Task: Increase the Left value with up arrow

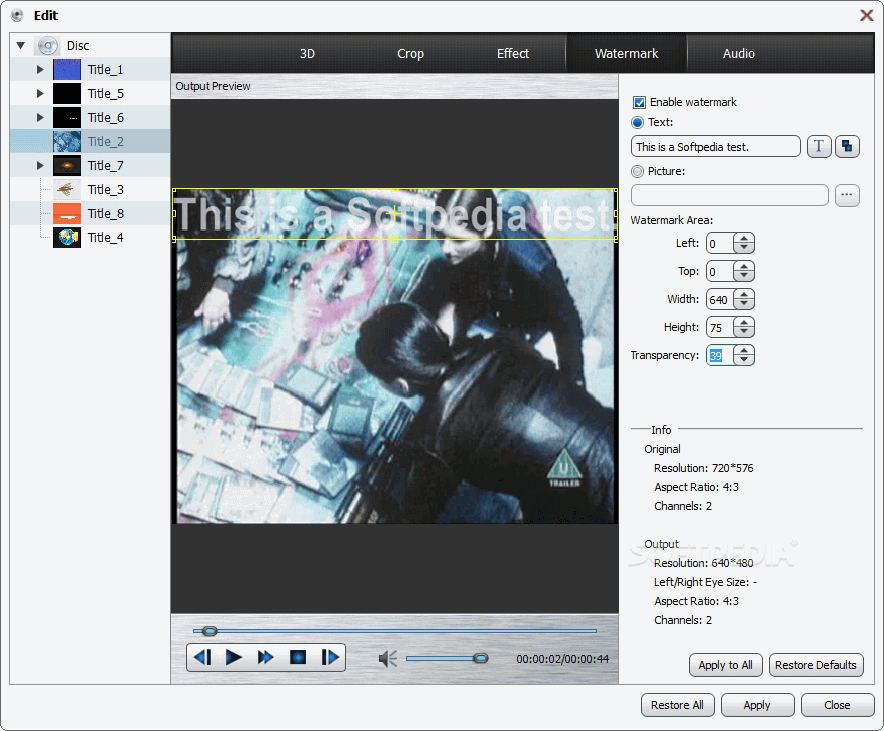Action: [x=744, y=238]
